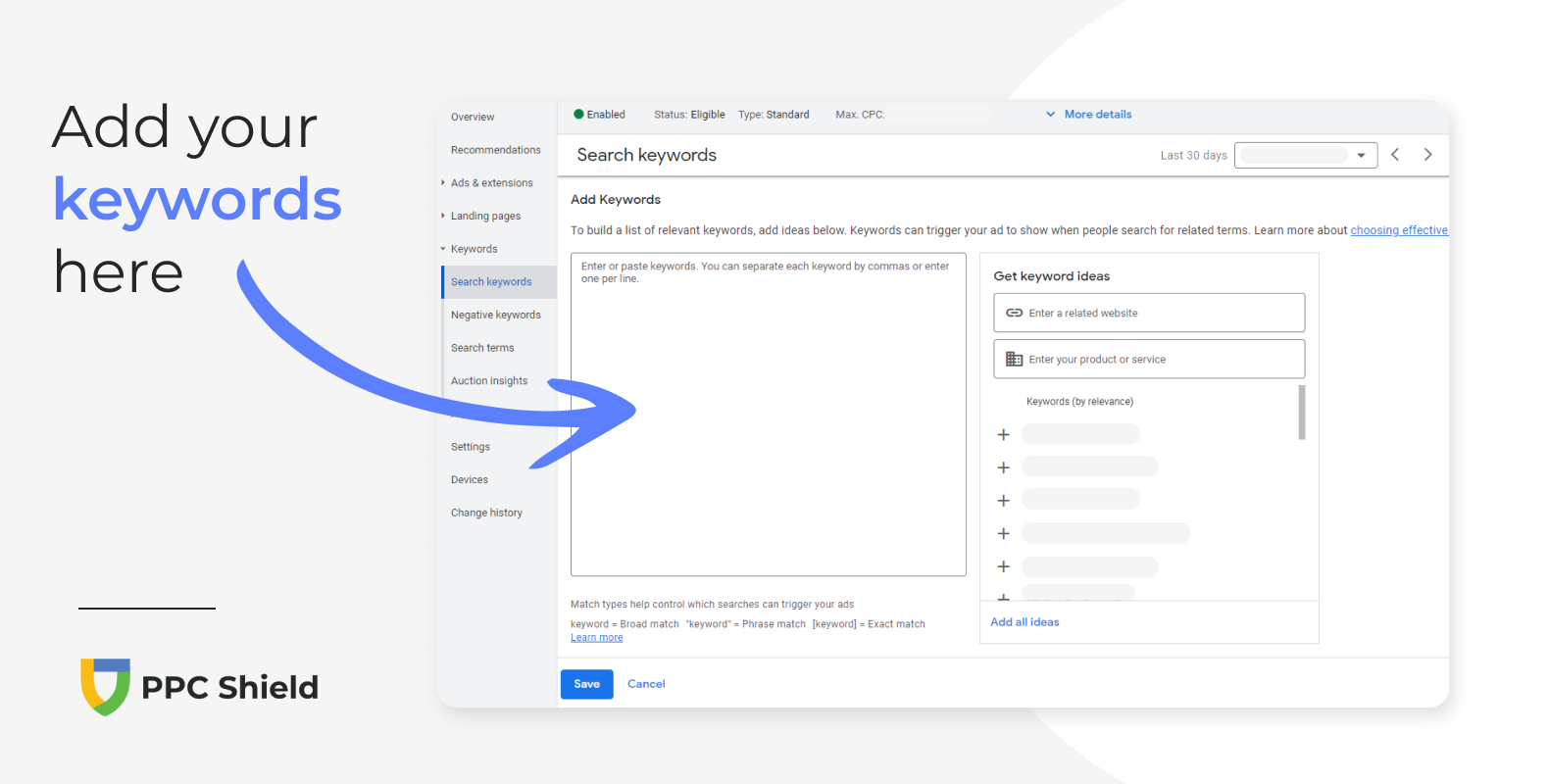1549x784 pixels.
Task: Click the link icon in related website field
Action: 1014,313
